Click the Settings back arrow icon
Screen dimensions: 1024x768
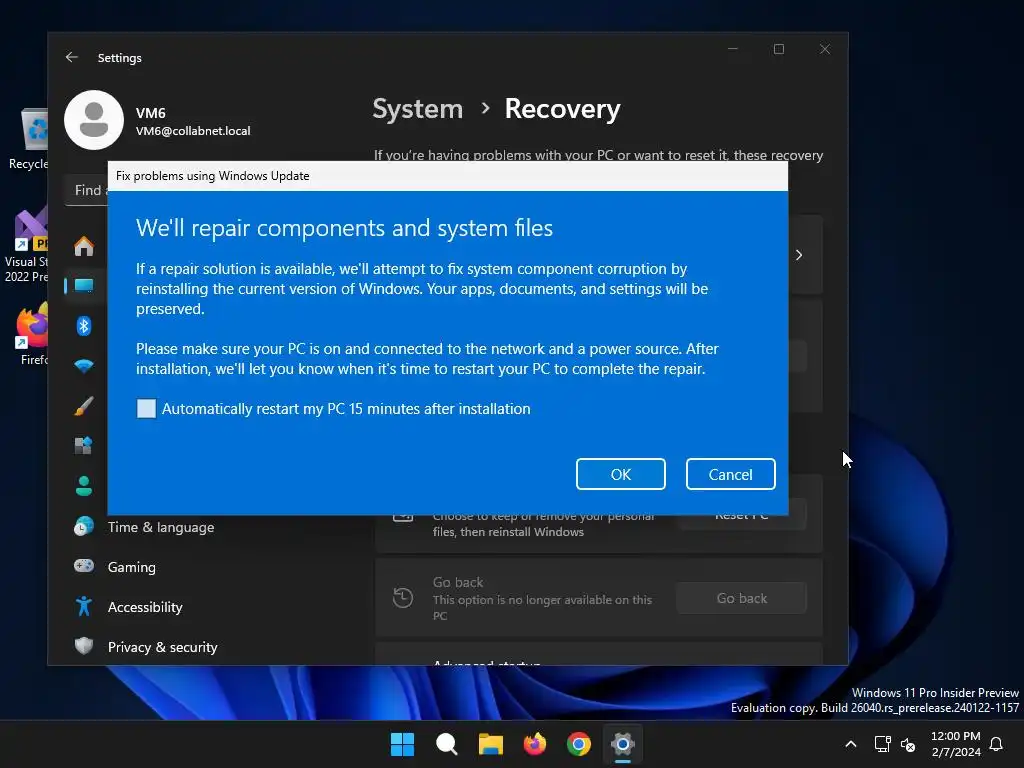coord(72,57)
